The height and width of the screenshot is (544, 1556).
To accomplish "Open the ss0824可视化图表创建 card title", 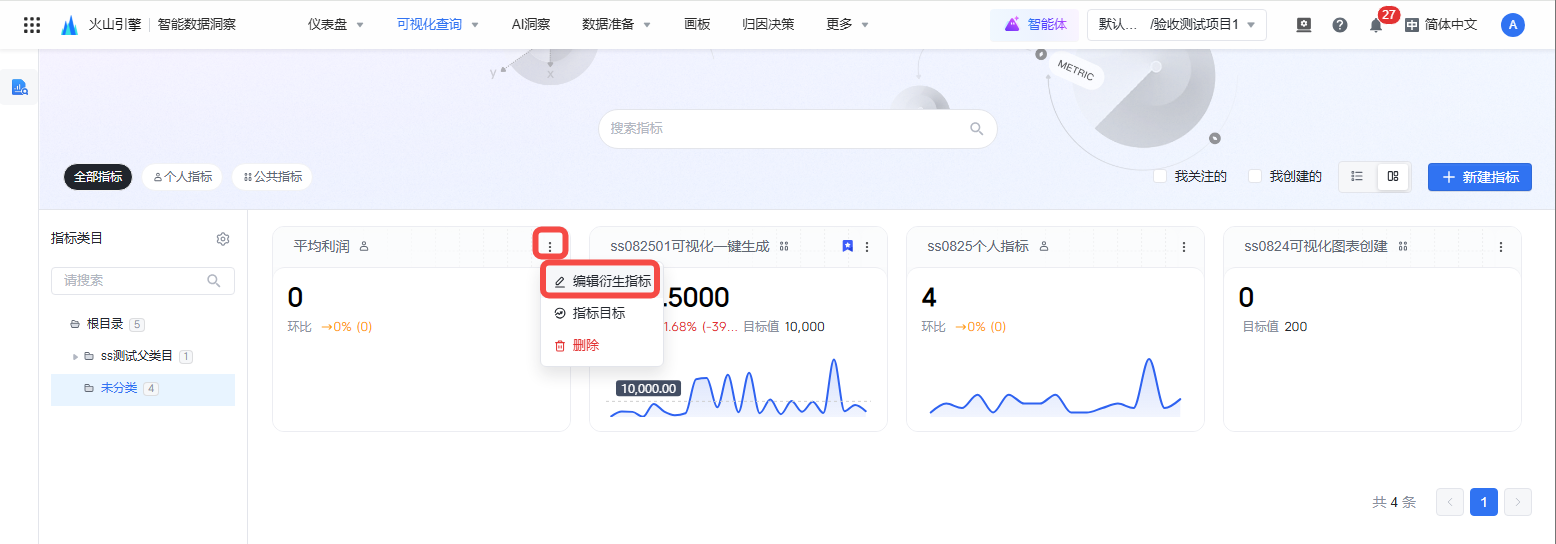I will [1315, 246].
